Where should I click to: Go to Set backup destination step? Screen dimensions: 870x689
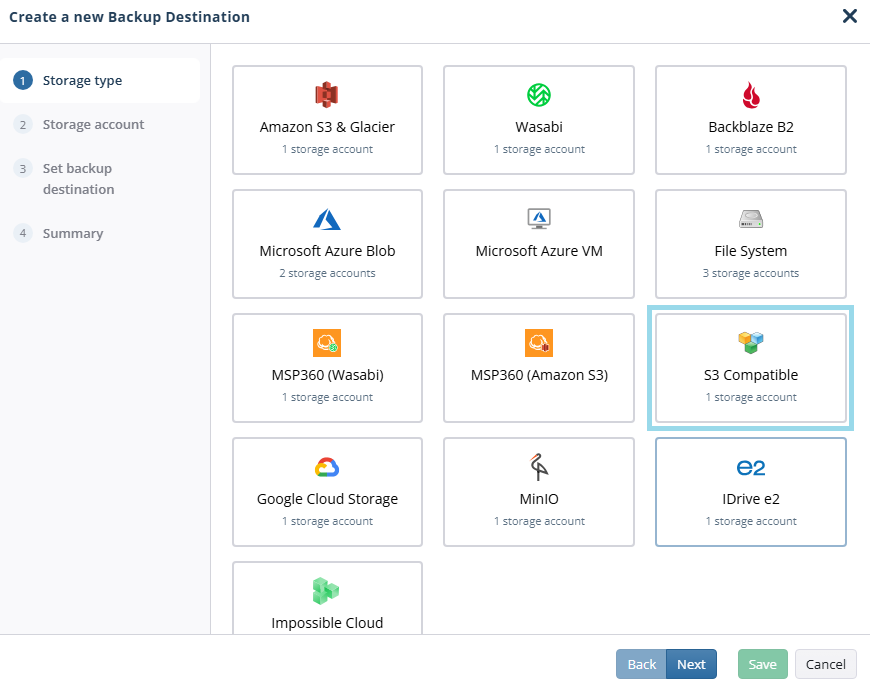[79, 179]
